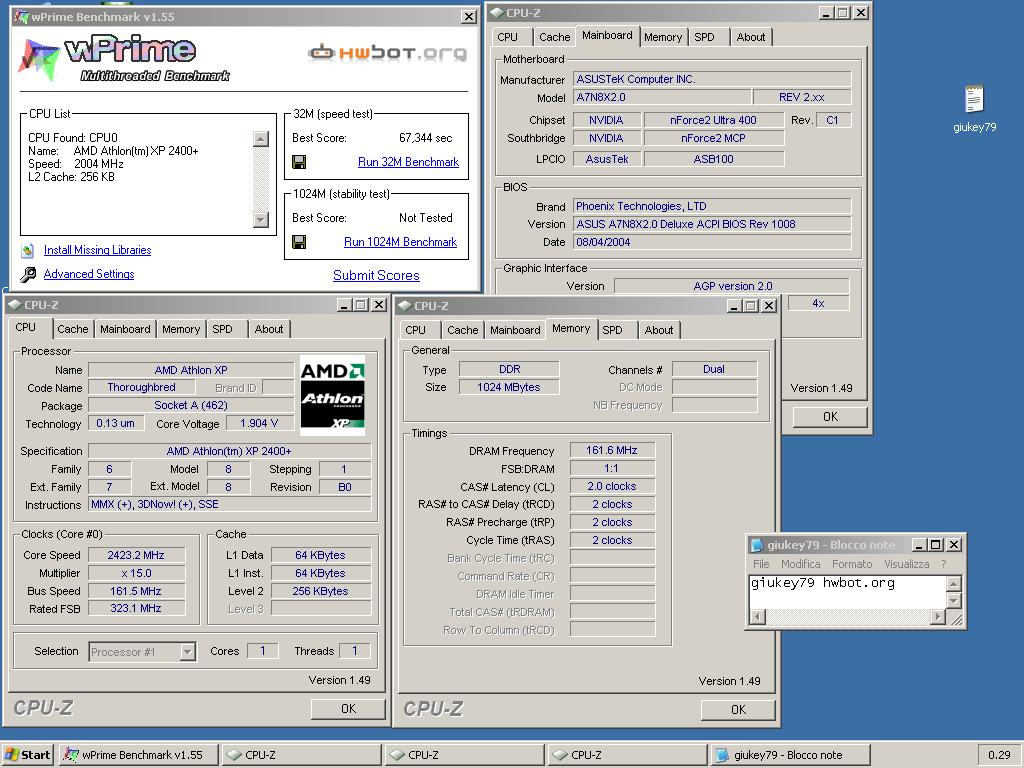Click the AMD Athlon XP logo image
Image resolution: width=1024 pixels, height=768 pixels.
pyautogui.click(x=332, y=395)
